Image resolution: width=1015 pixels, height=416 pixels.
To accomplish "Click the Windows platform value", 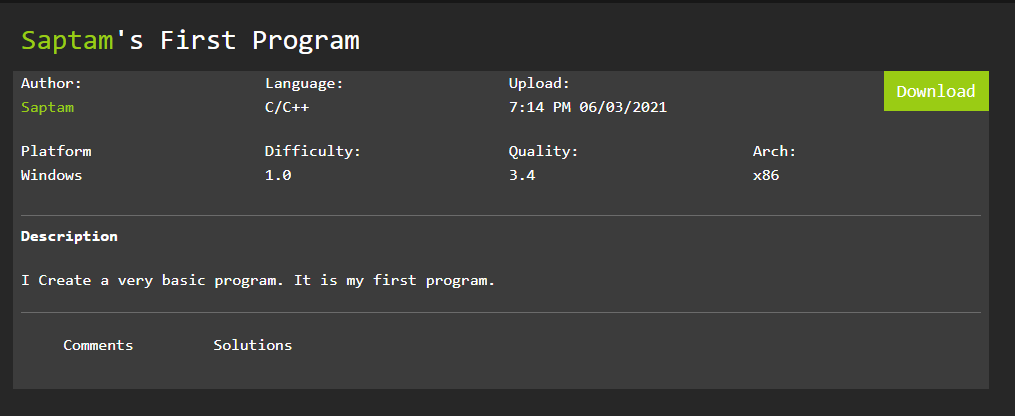I will [x=51, y=175].
